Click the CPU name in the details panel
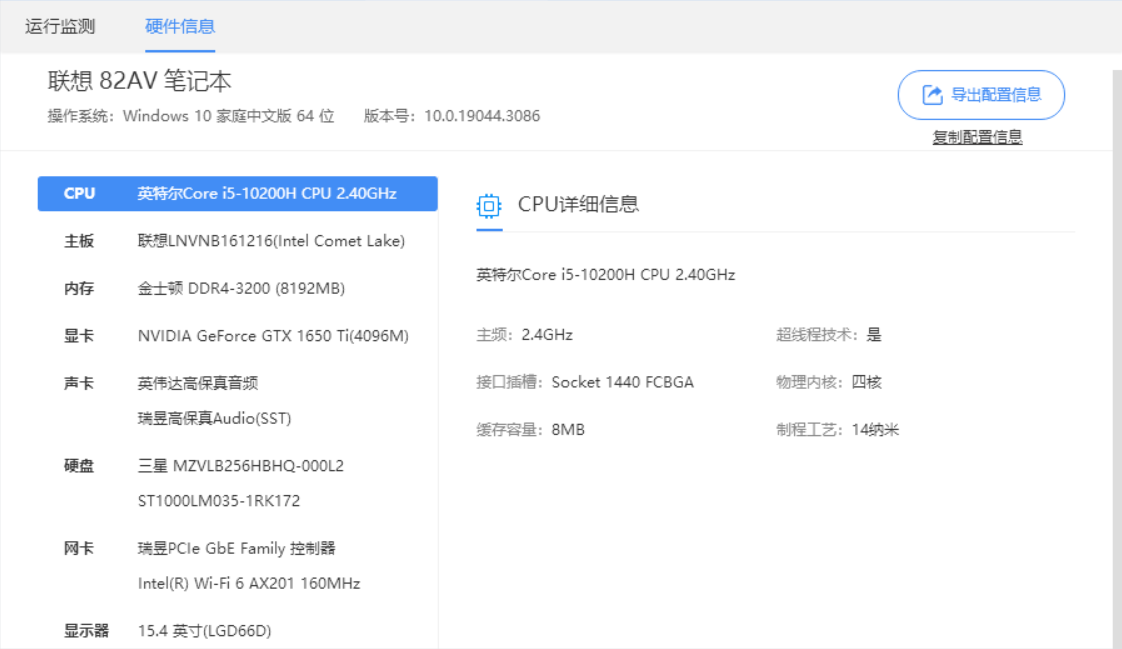Image resolution: width=1122 pixels, height=649 pixels. tap(606, 275)
